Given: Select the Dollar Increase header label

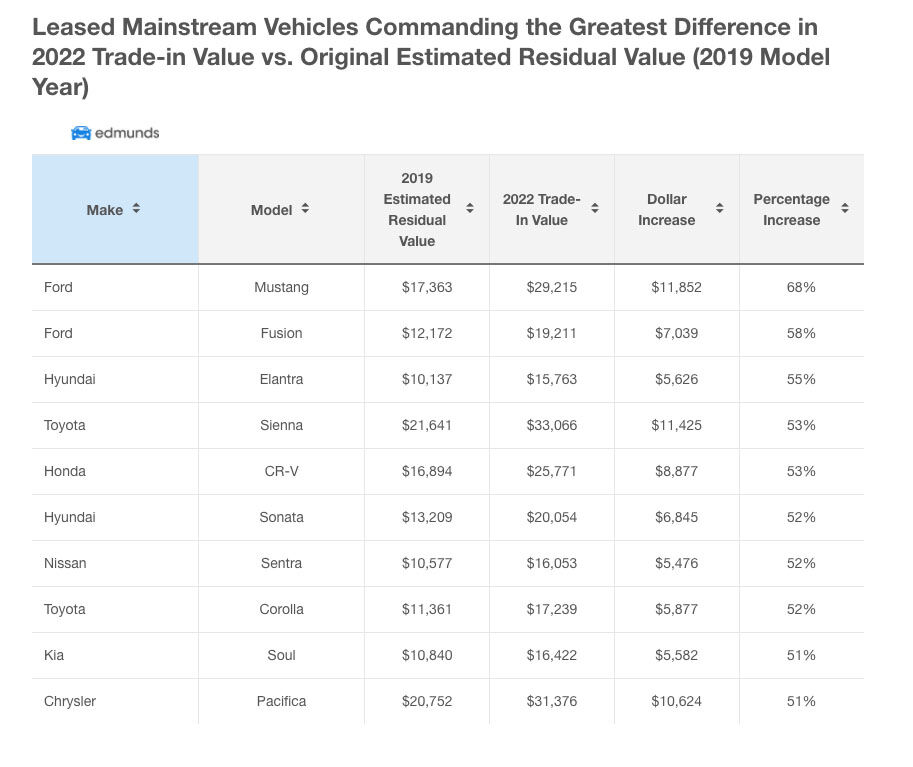Looking at the screenshot, I should click(666, 210).
